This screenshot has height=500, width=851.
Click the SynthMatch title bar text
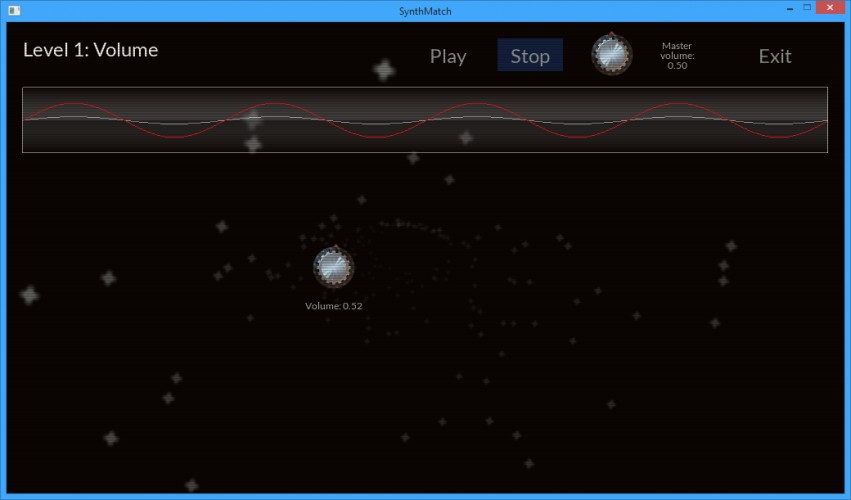click(425, 11)
